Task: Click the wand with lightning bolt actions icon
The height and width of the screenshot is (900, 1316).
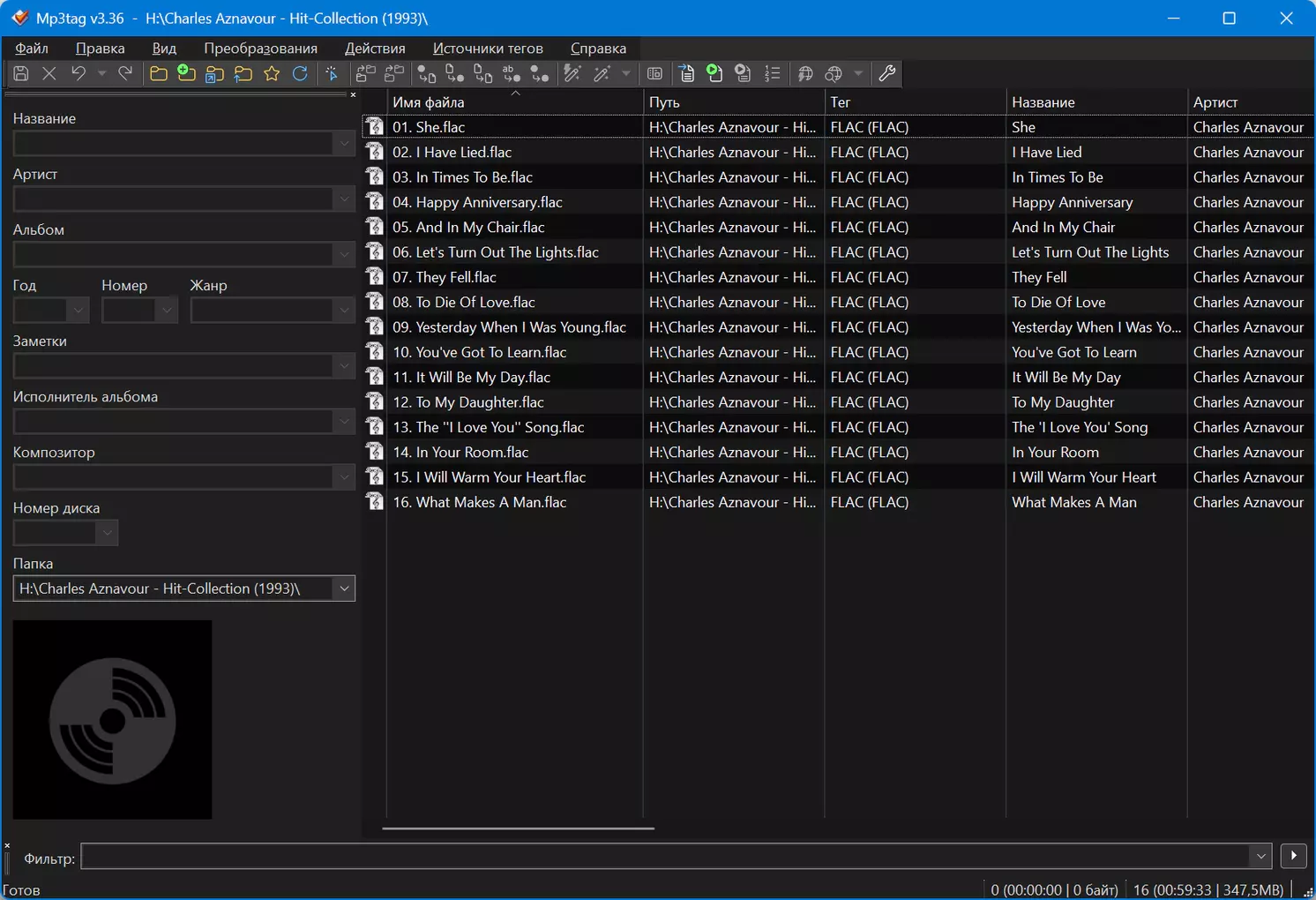Action: coord(572,74)
